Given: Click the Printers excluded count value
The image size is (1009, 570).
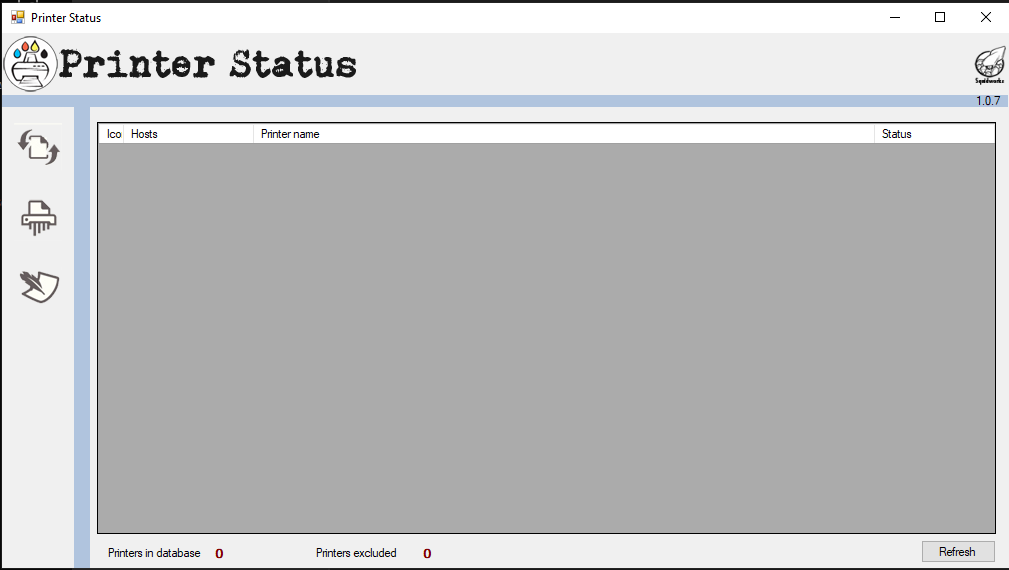Looking at the screenshot, I should click(427, 554).
